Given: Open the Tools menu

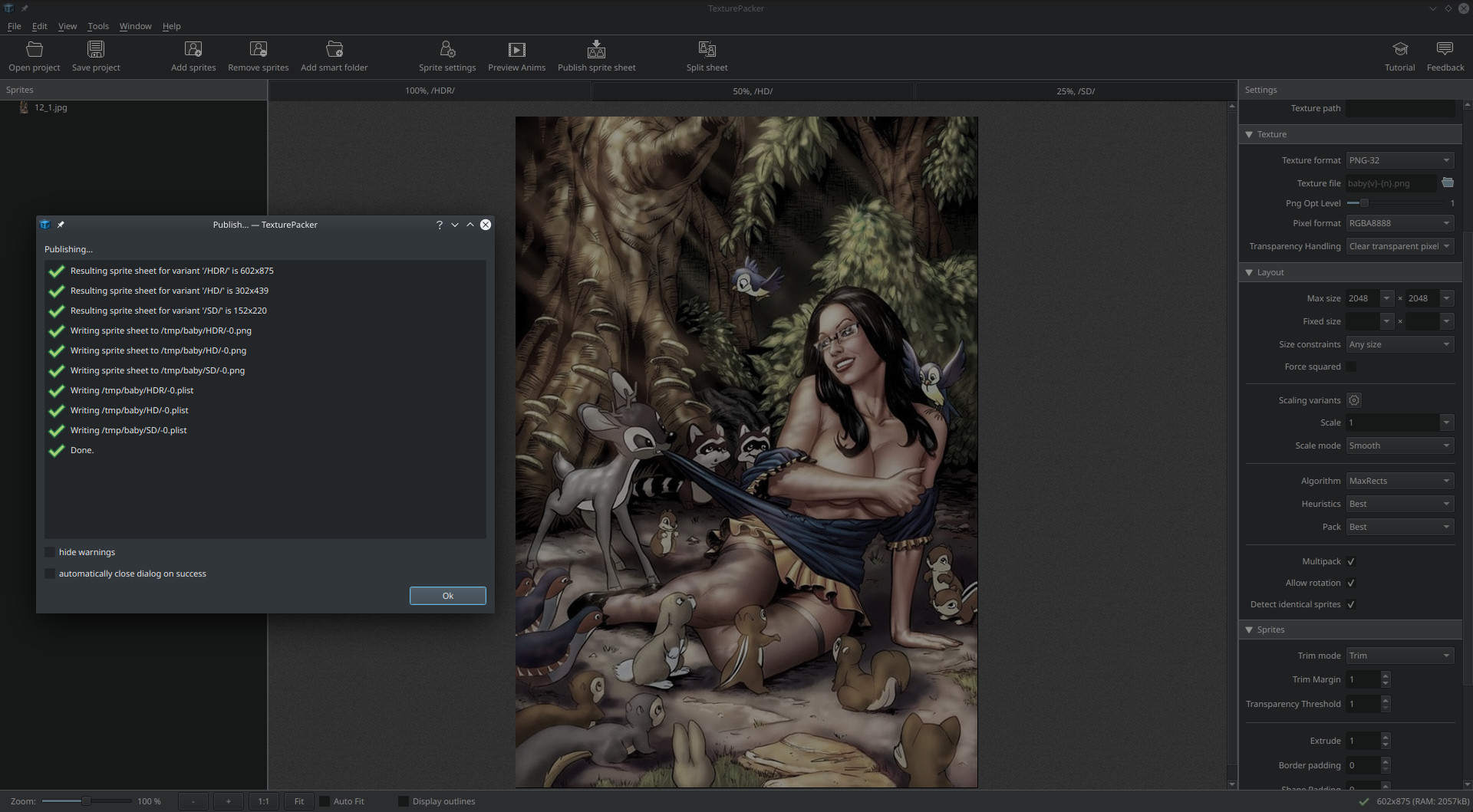Looking at the screenshot, I should coord(98,26).
